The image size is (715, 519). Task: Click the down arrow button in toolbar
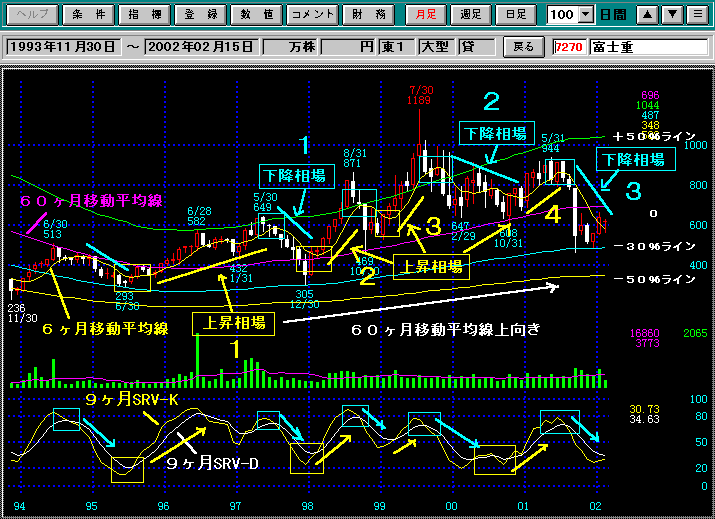(x=671, y=15)
